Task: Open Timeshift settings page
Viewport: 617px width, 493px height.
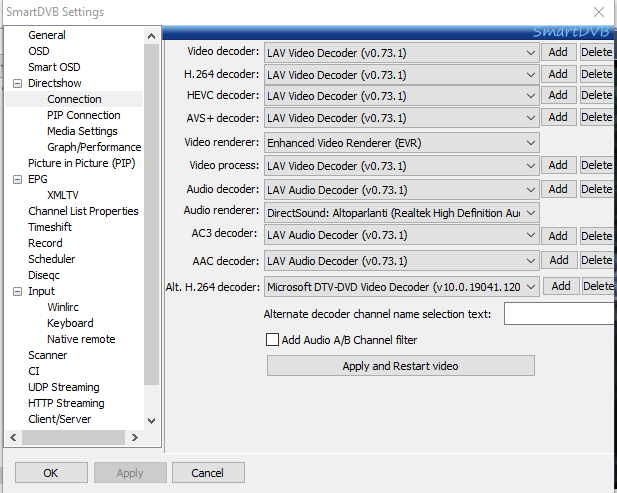Action: pos(50,227)
